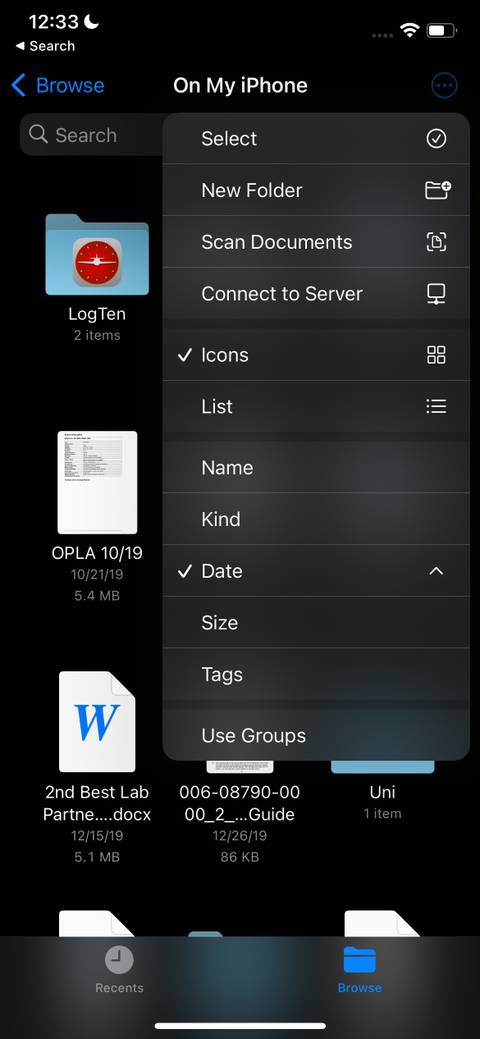Tap the 2 items label under LogTen
The image size is (480, 1039).
pyautogui.click(x=97, y=335)
